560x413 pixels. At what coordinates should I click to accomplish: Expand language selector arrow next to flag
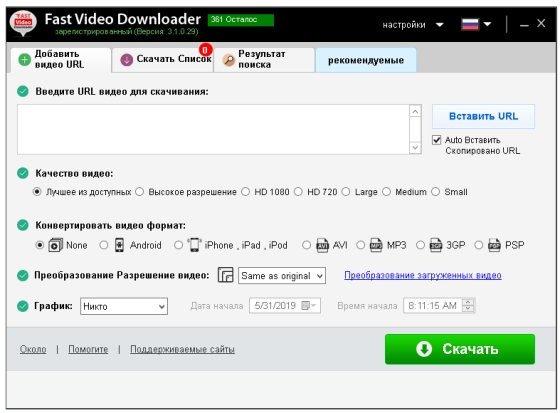[x=487, y=24]
